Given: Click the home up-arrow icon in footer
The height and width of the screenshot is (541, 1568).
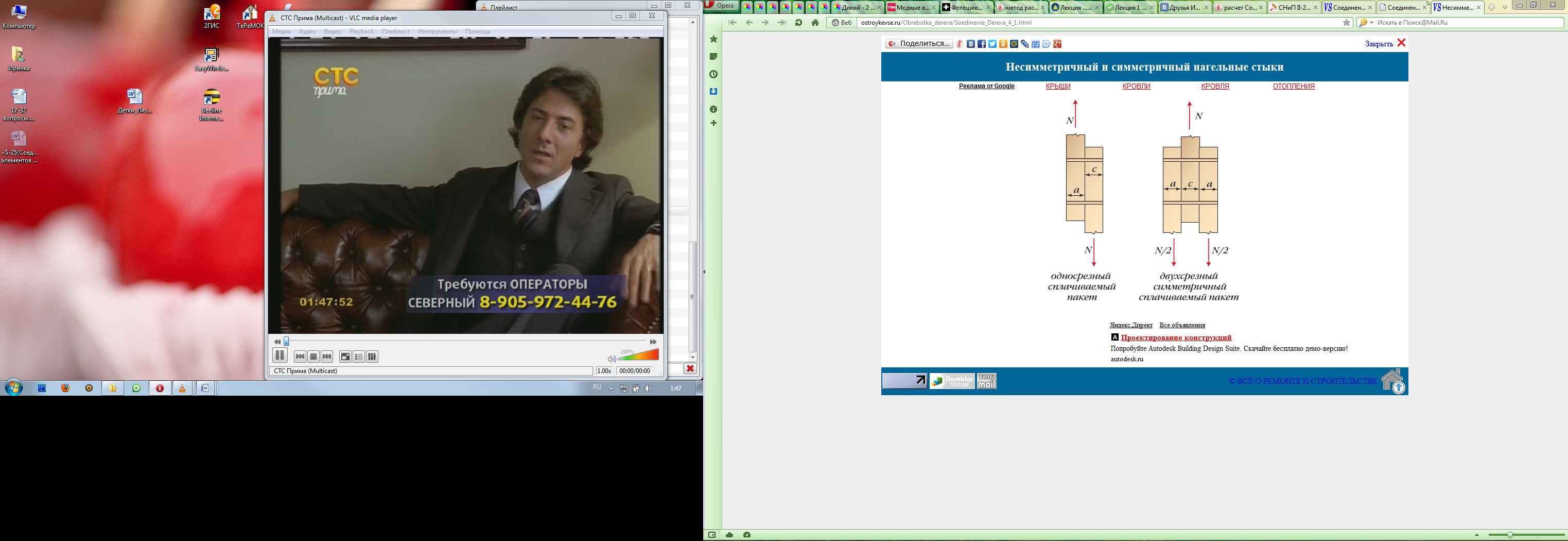Looking at the screenshot, I should tap(1393, 381).
